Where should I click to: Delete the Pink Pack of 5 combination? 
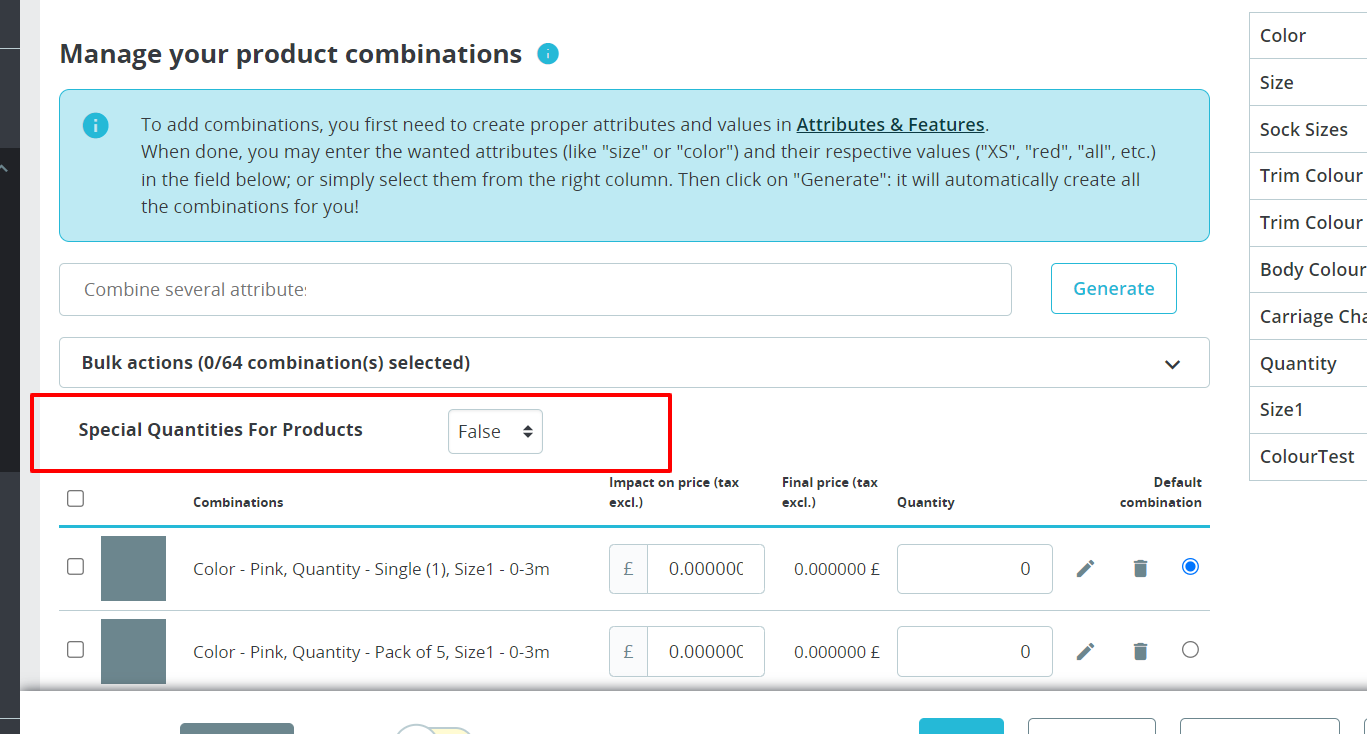tap(1140, 652)
